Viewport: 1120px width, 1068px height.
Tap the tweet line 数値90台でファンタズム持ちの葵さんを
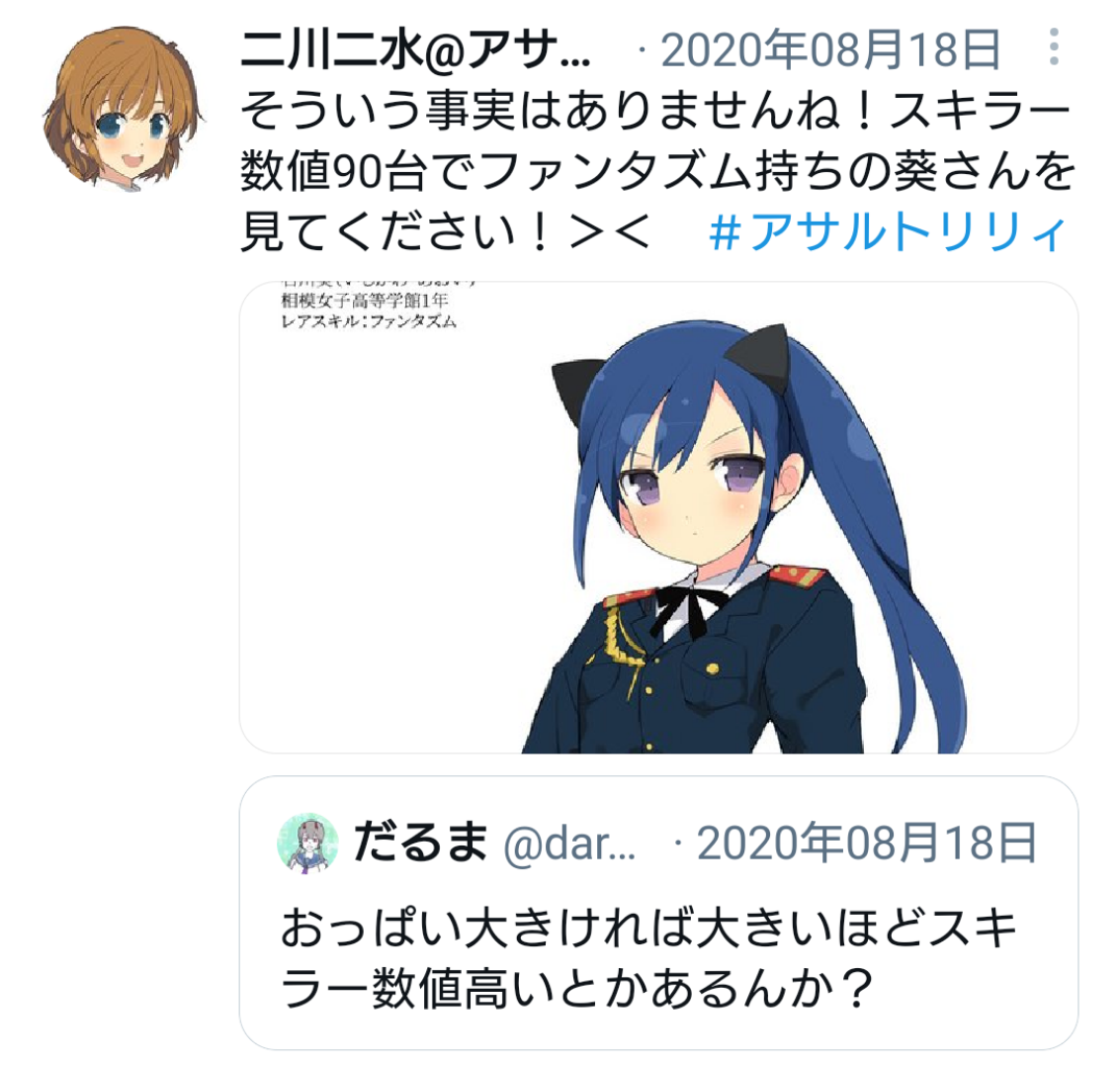click(657, 172)
